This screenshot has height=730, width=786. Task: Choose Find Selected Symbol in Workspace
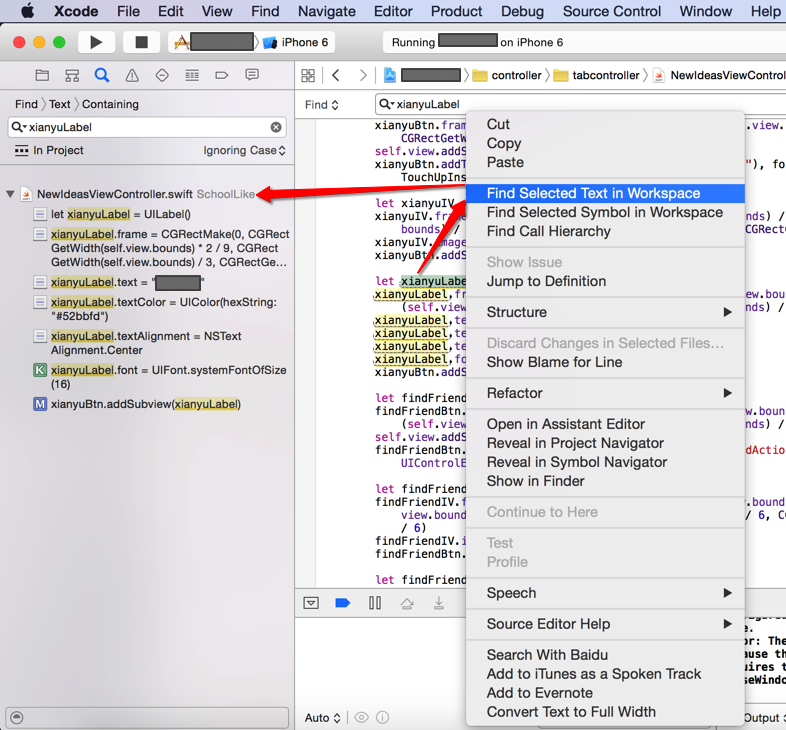click(x=605, y=213)
